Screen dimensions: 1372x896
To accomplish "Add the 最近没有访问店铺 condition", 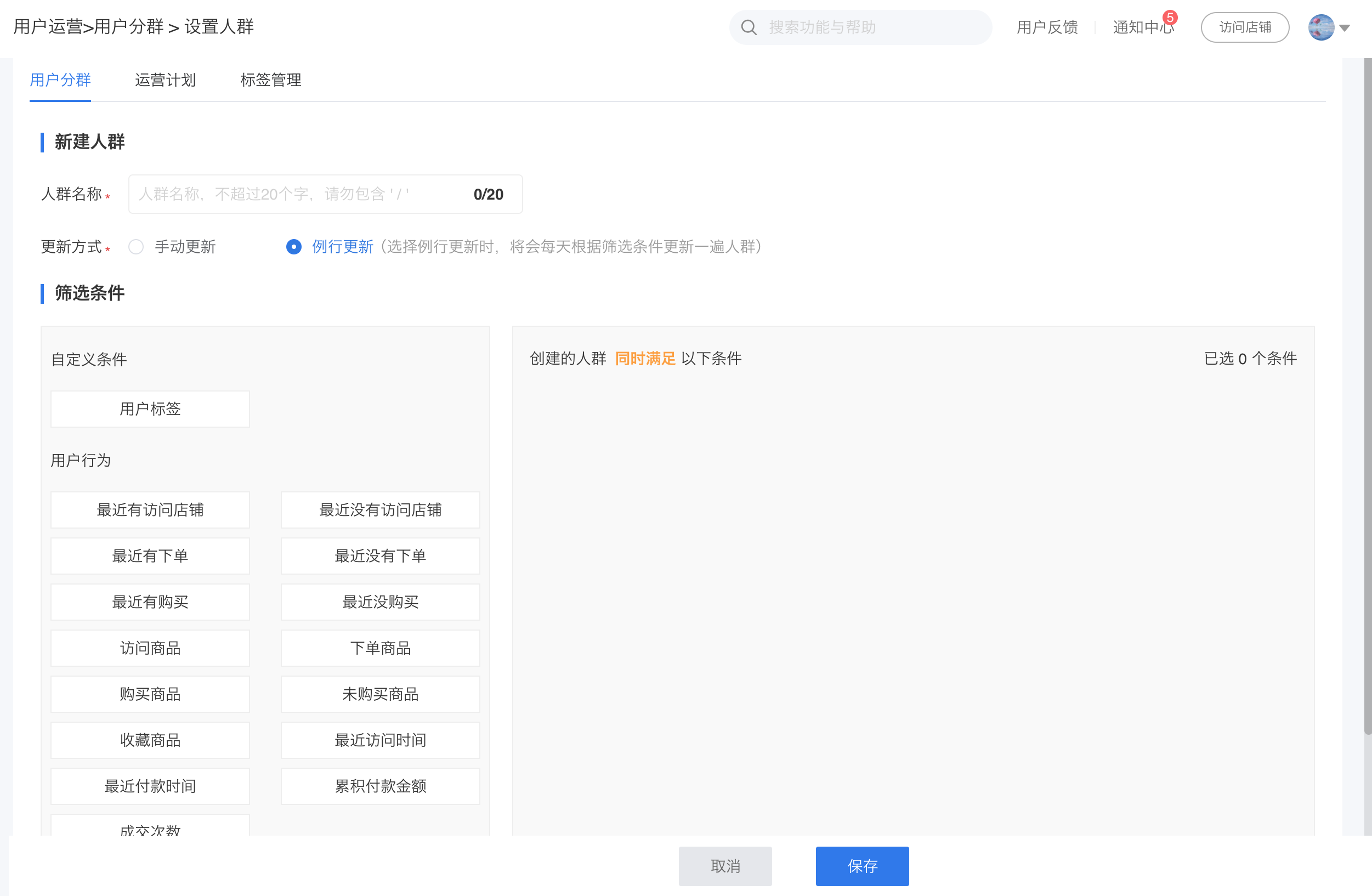I will coord(380,510).
